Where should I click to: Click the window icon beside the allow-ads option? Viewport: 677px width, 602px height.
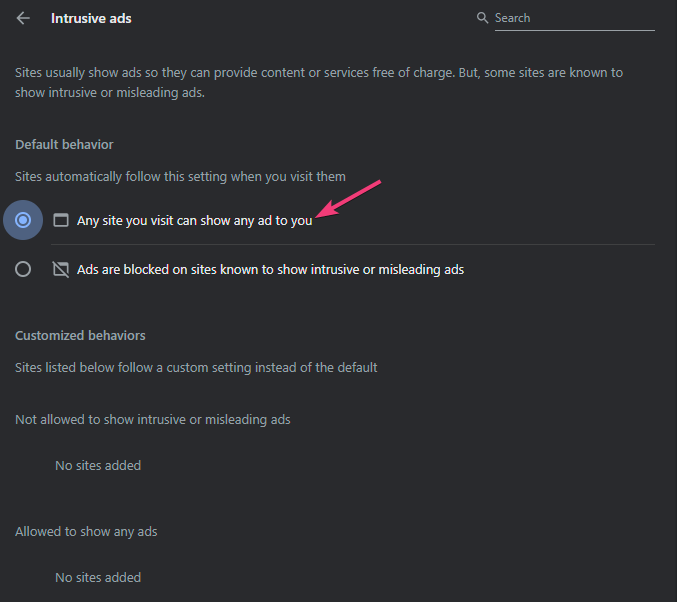pos(61,220)
